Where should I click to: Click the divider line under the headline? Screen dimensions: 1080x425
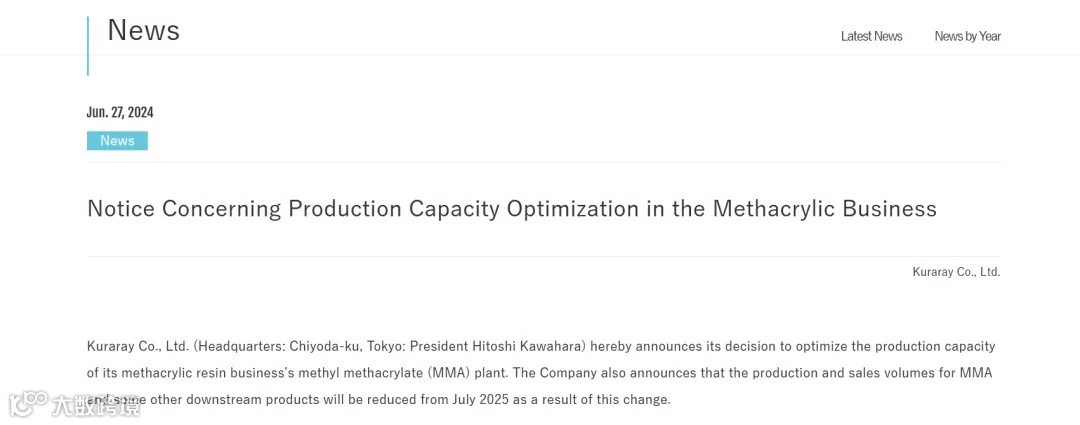coord(543,257)
